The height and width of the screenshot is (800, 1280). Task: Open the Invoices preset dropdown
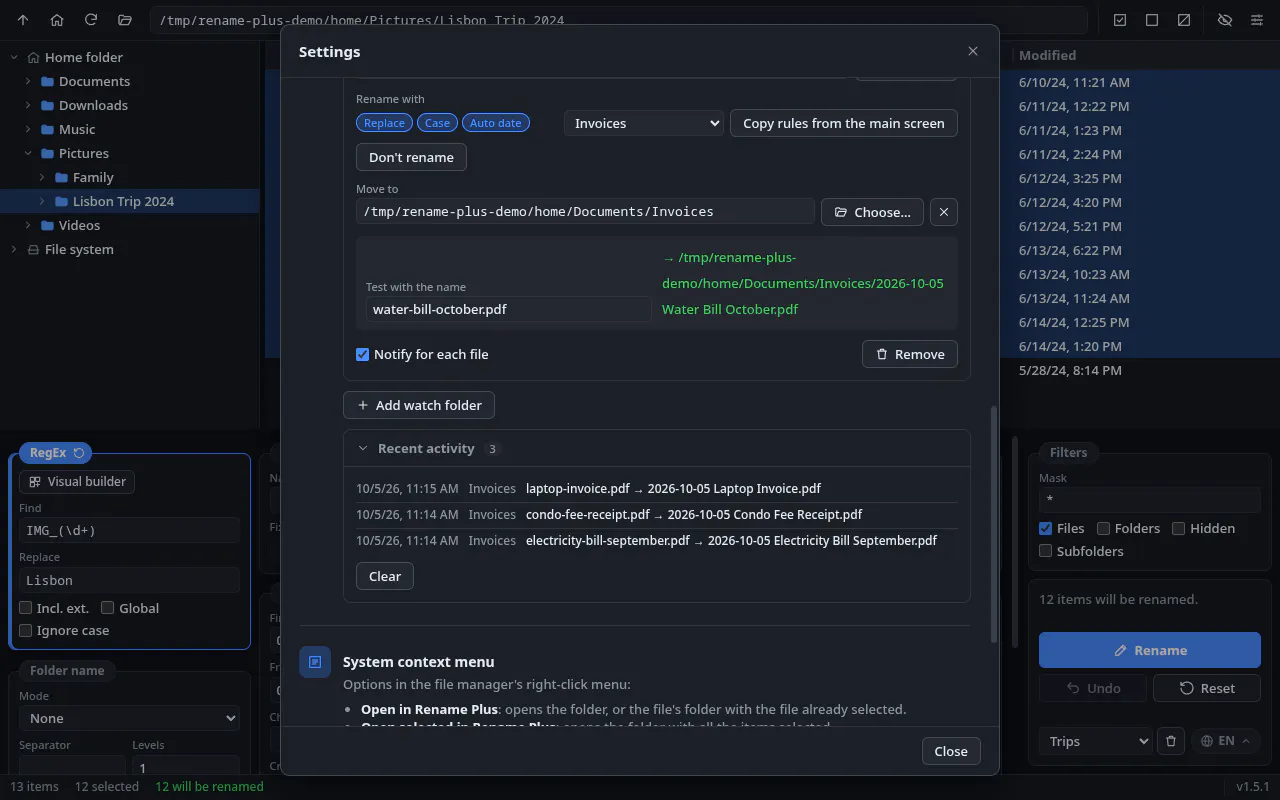click(x=644, y=123)
